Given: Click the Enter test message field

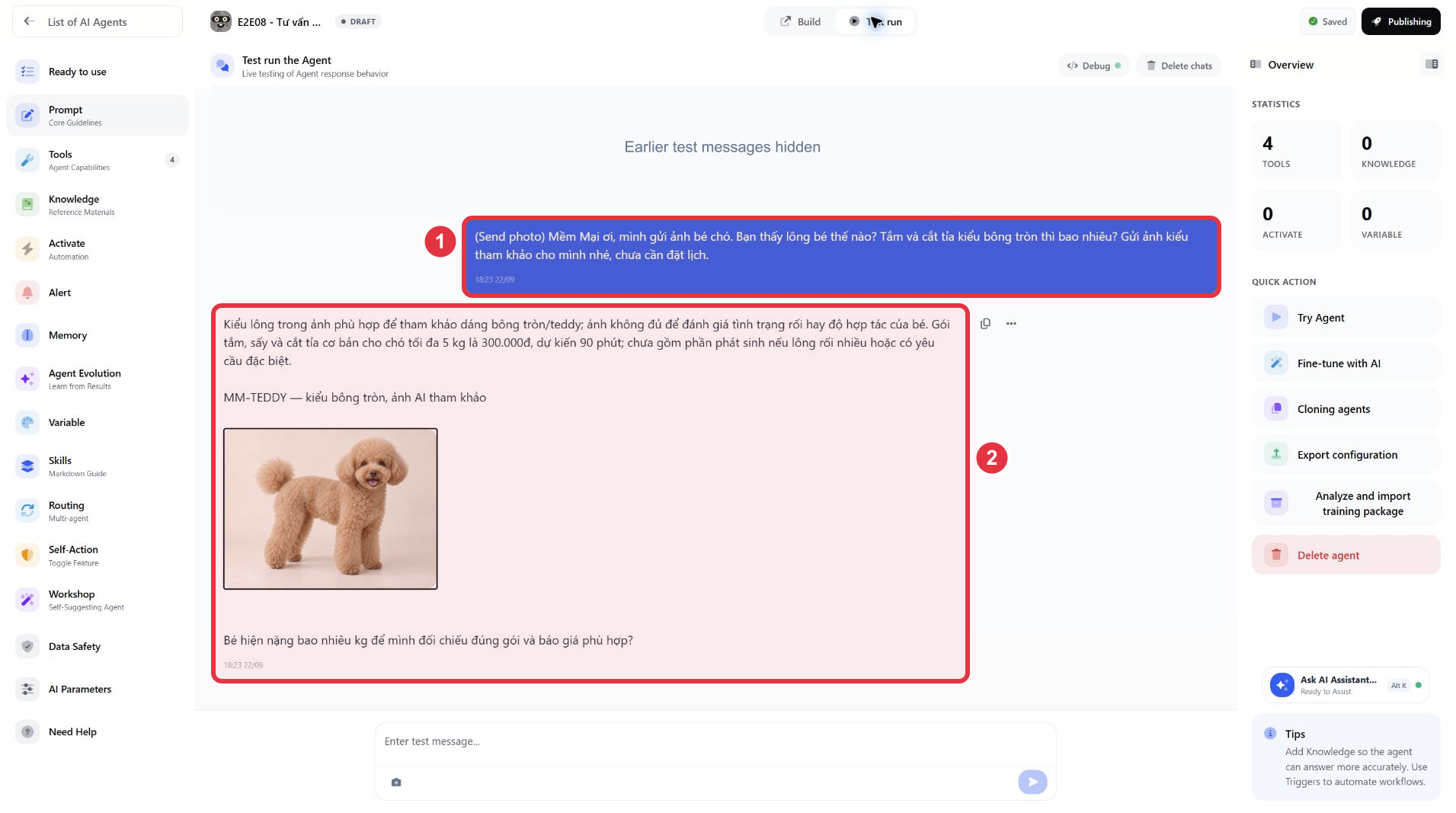Looking at the screenshot, I should coord(715,741).
